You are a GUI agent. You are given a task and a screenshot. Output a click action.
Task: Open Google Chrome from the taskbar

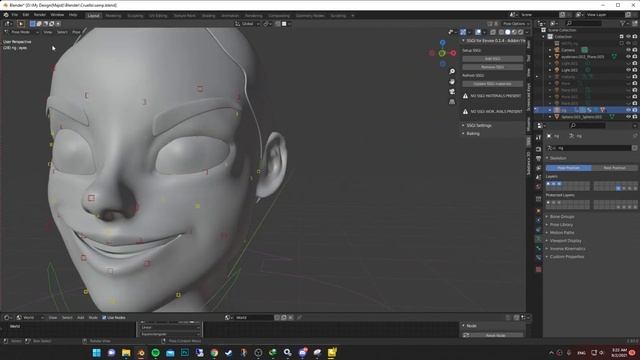214,353
